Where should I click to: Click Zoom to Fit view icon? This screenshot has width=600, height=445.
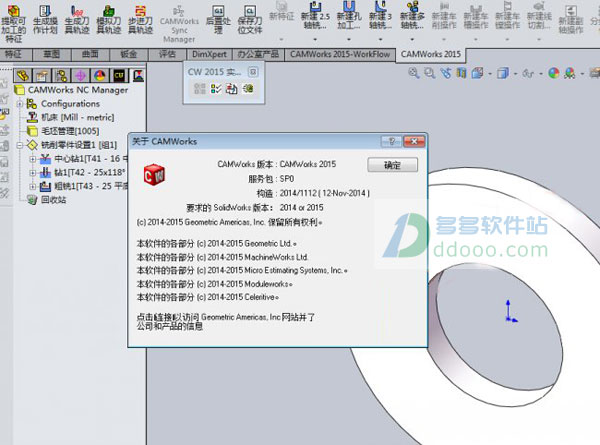pyautogui.click(x=414, y=73)
